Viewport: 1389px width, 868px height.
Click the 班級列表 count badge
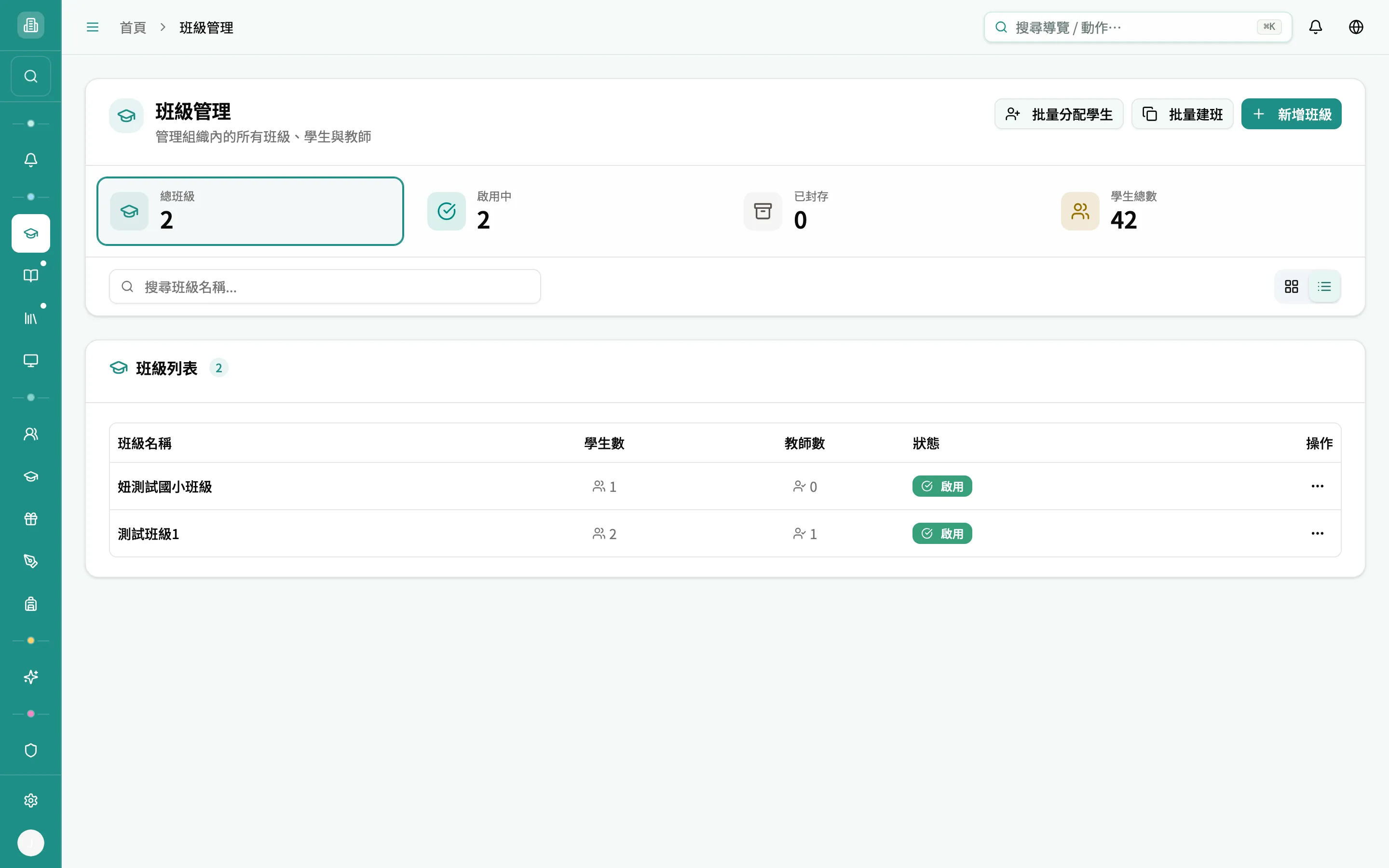coord(218,368)
